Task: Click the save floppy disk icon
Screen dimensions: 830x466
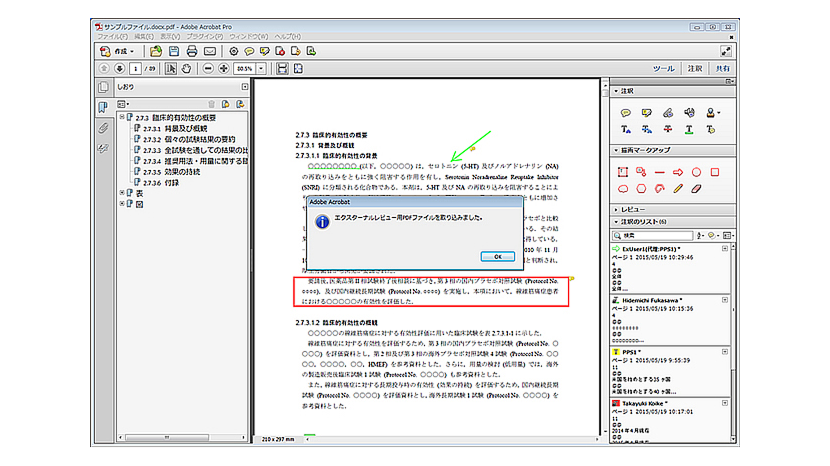Action: [174, 50]
